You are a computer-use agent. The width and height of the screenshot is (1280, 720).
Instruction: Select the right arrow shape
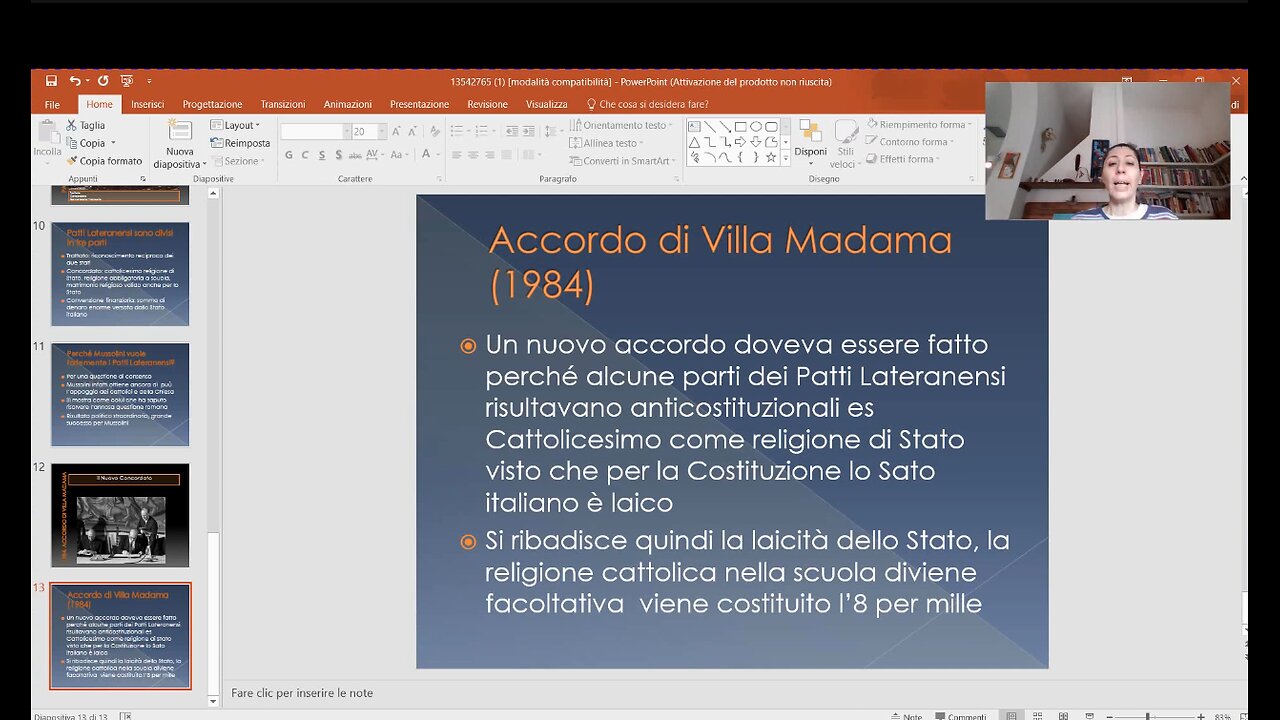pos(740,142)
